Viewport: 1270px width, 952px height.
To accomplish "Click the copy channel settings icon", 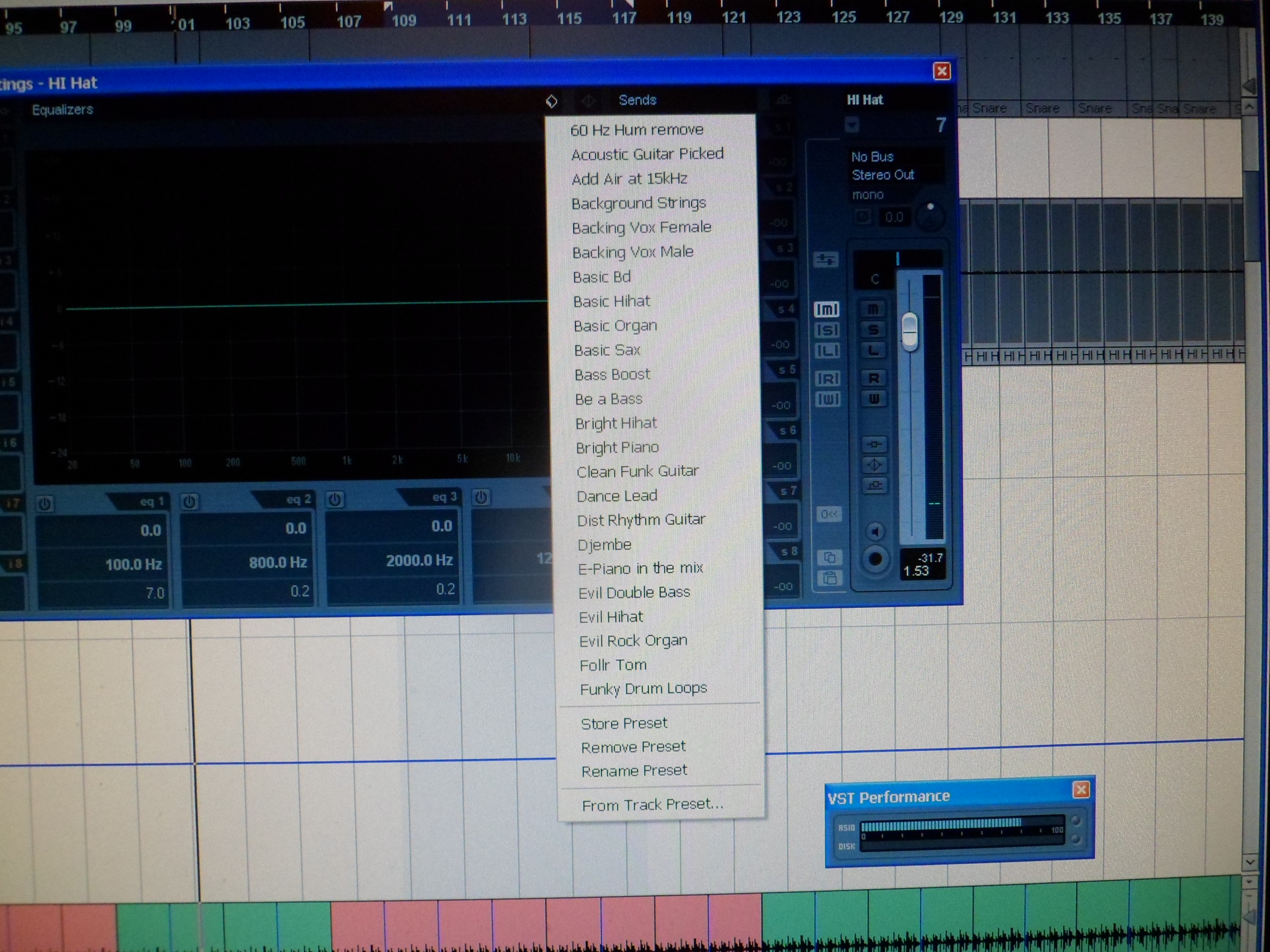I will [830, 557].
